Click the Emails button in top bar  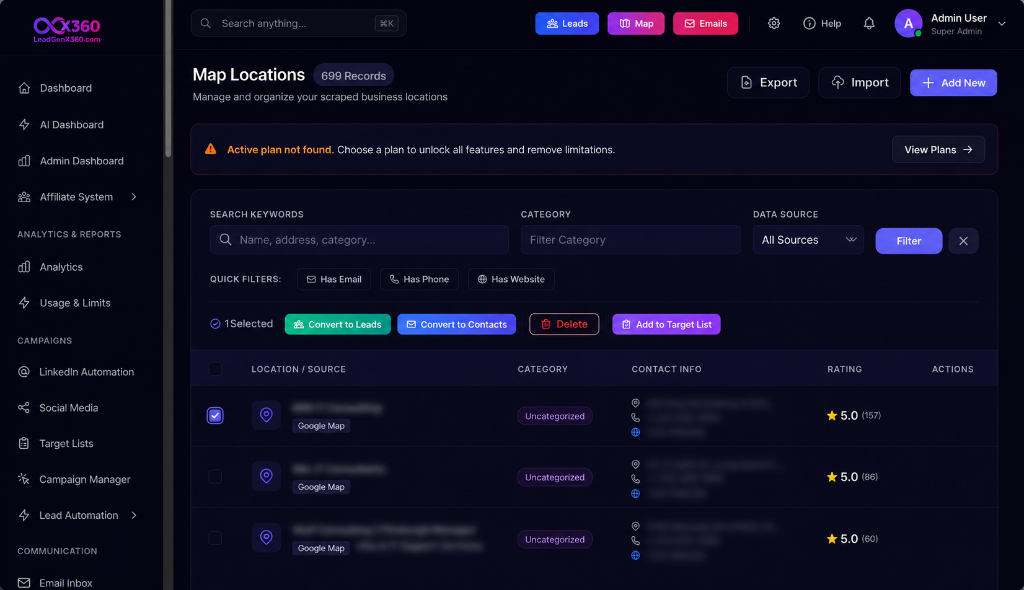pyautogui.click(x=705, y=24)
